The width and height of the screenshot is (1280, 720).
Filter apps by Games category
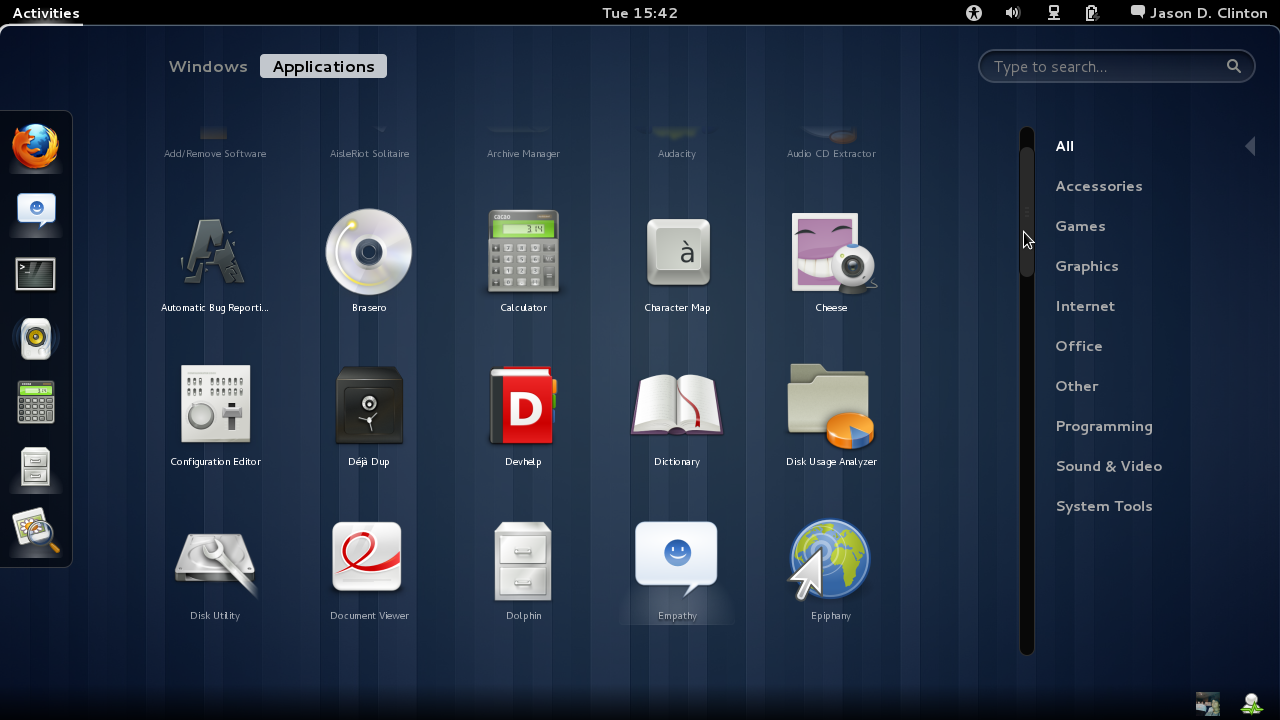coord(1080,226)
